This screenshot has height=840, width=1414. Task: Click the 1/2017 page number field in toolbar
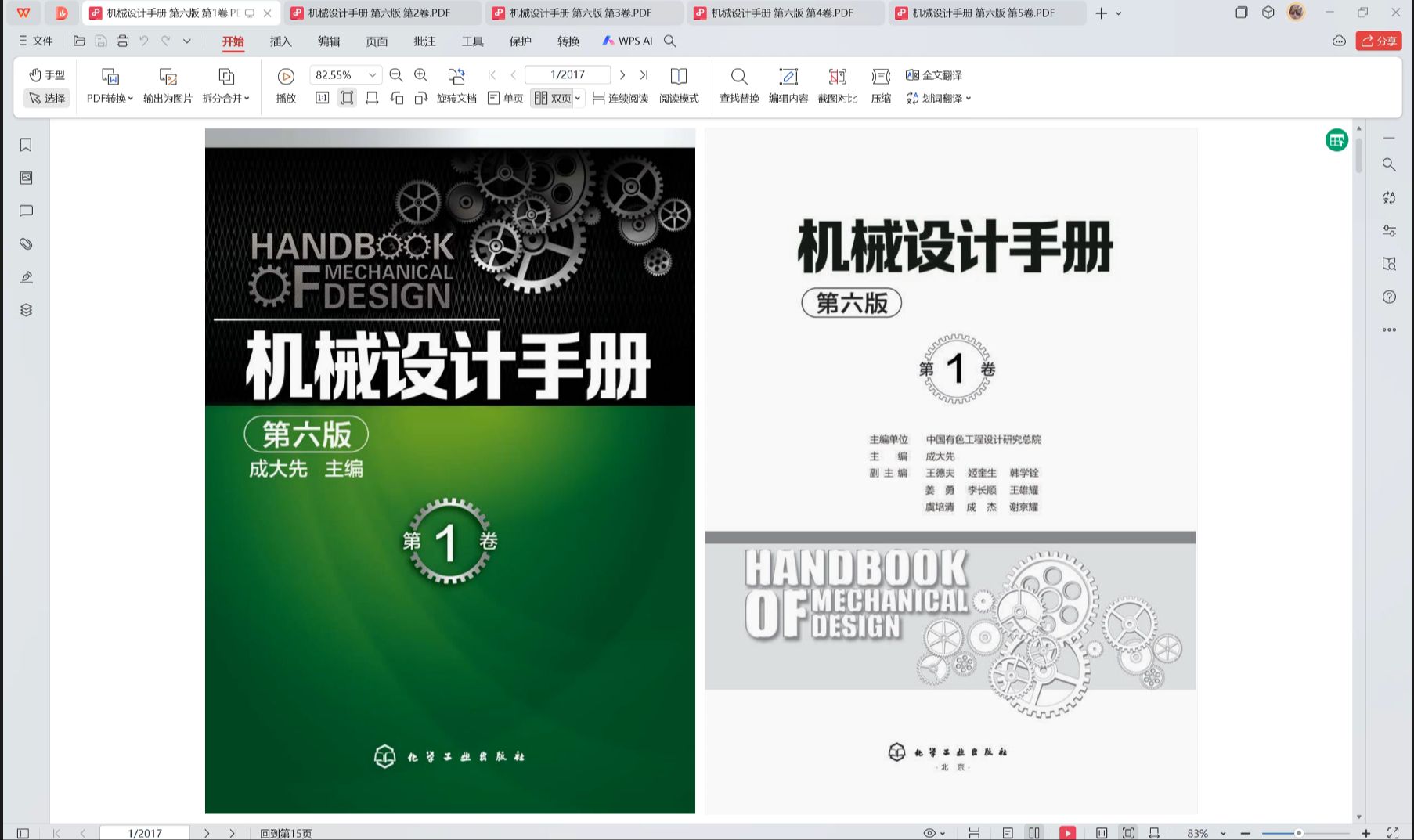568,75
